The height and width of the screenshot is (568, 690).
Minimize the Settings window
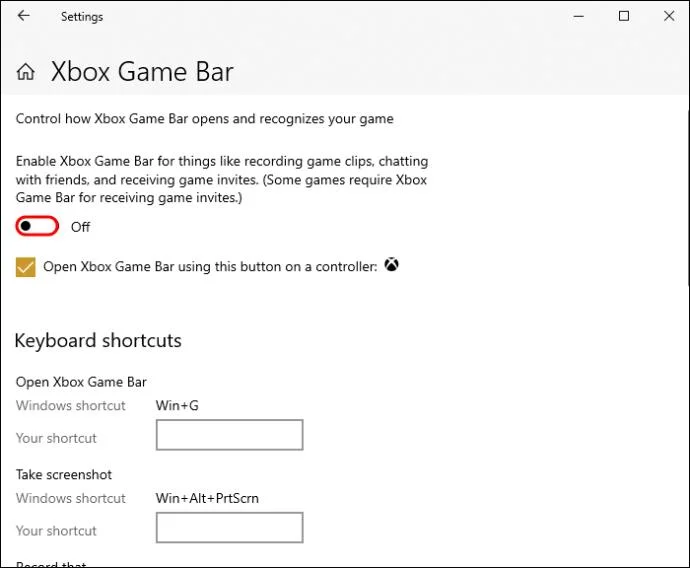pos(579,17)
